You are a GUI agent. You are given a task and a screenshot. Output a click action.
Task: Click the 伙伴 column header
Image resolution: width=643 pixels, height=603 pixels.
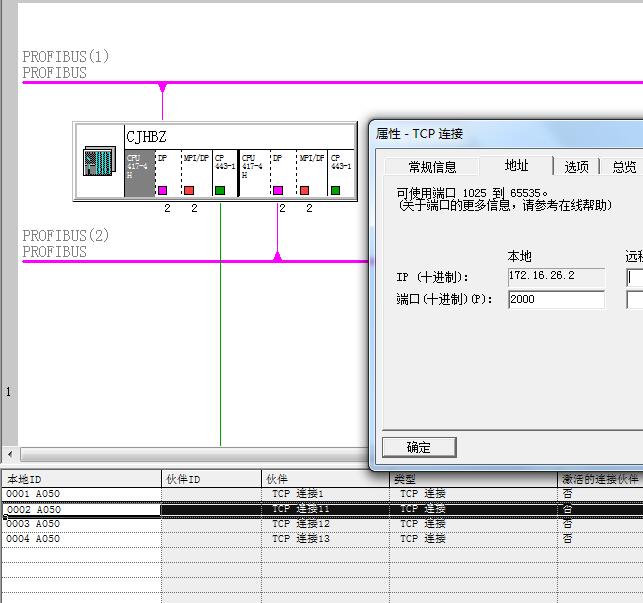(x=325, y=479)
